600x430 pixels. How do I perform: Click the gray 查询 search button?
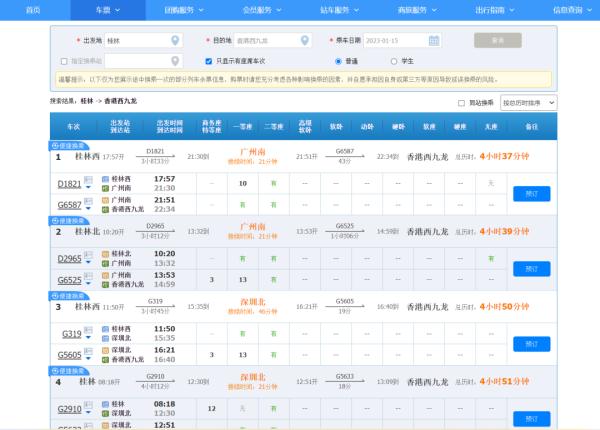coord(497,40)
